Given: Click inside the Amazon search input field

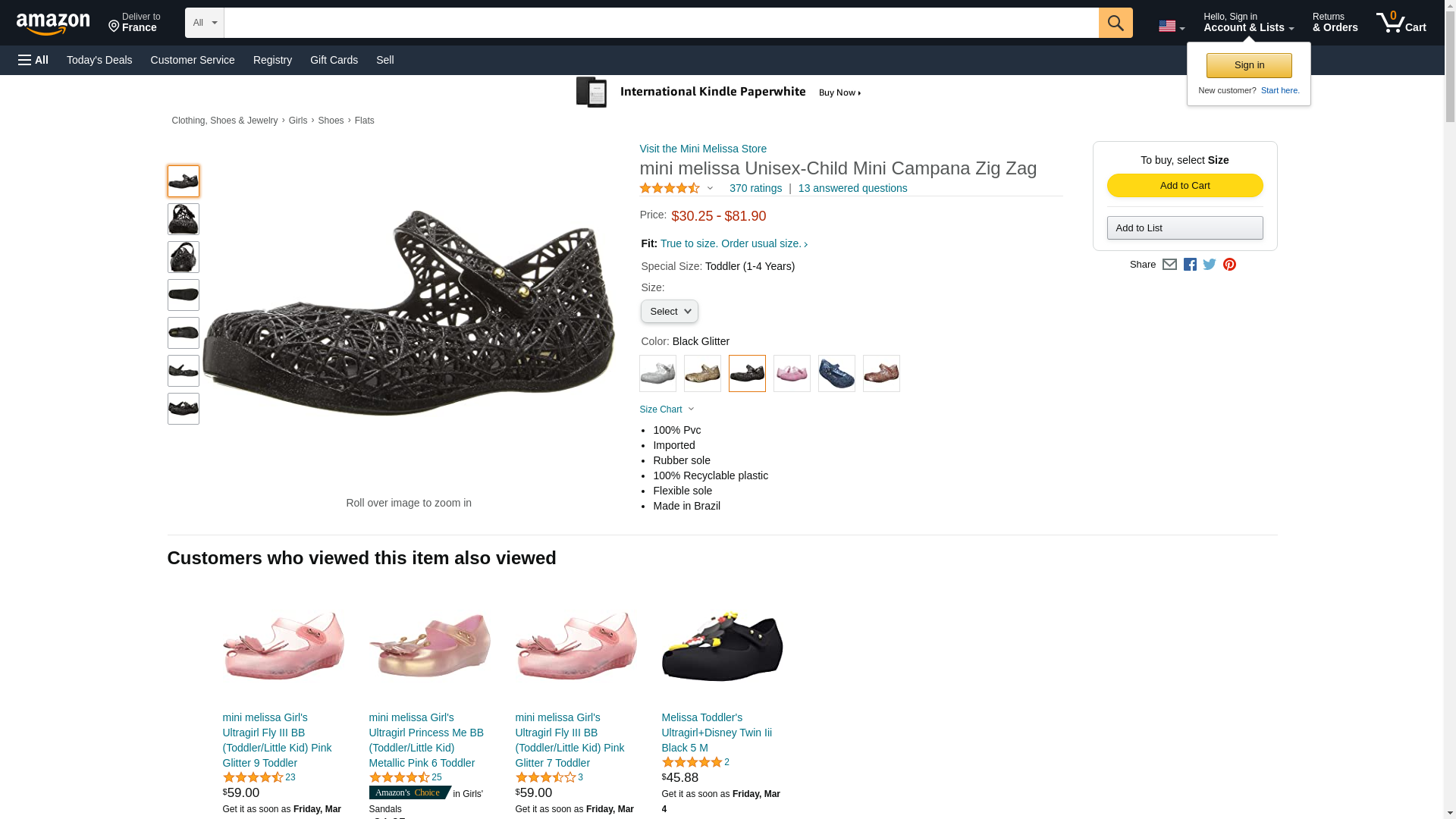Looking at the screenshot, I should (661, 23).
